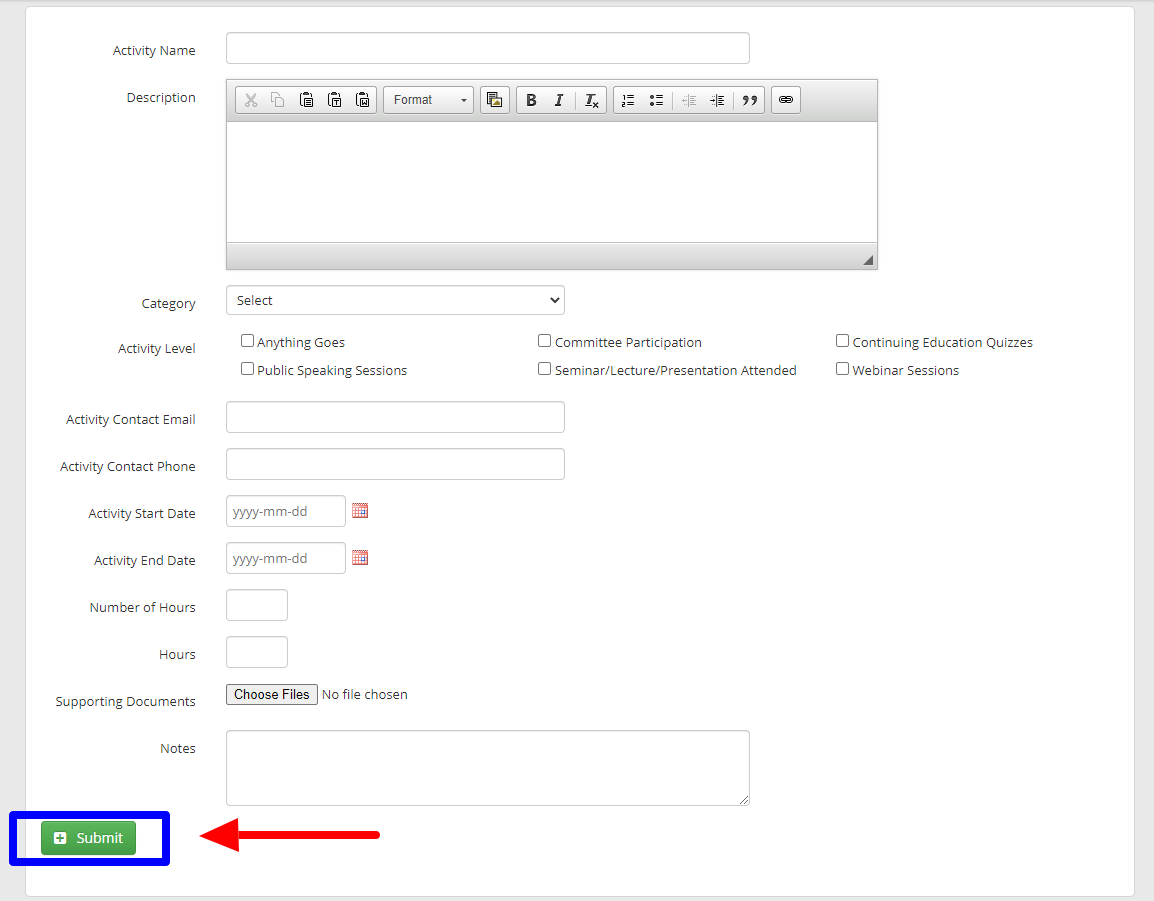The height and width of the screenshot is (901, 1154).
Task: Apply block quote formatting
Action: tap(749, 100)
